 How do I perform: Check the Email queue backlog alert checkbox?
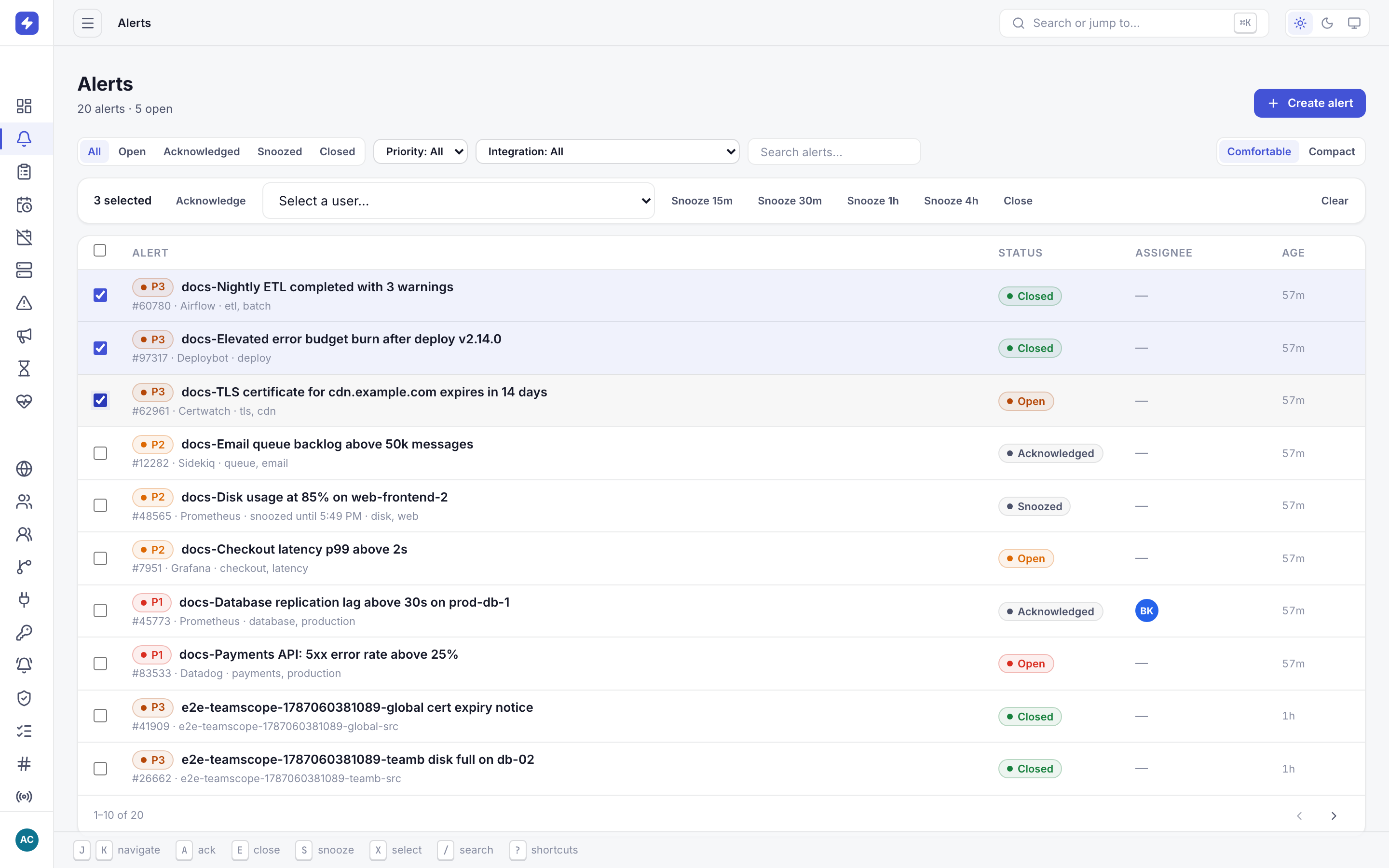click(x=100, y=453)
